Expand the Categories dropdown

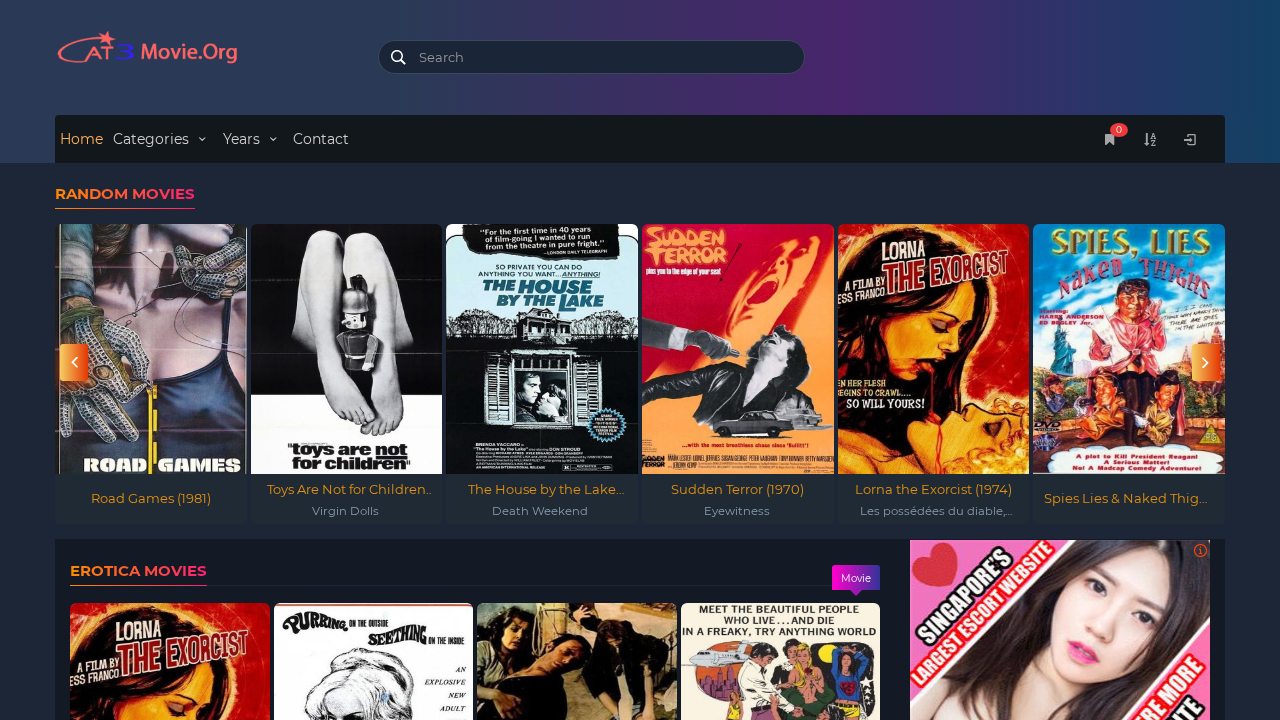[160, 139]
